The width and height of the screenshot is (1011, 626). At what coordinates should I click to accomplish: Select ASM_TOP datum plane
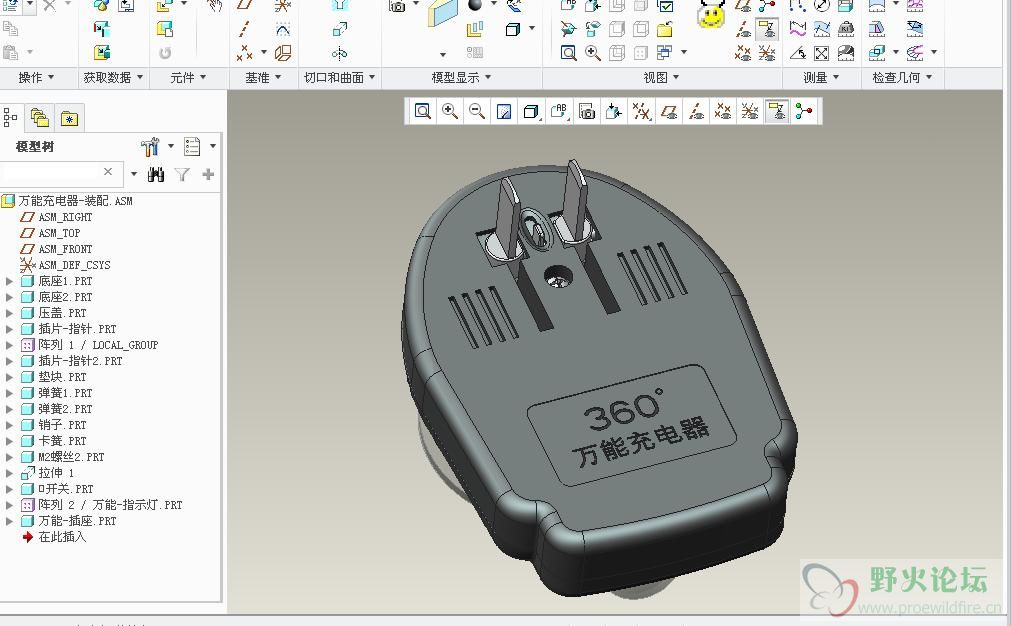click(51, 233)
